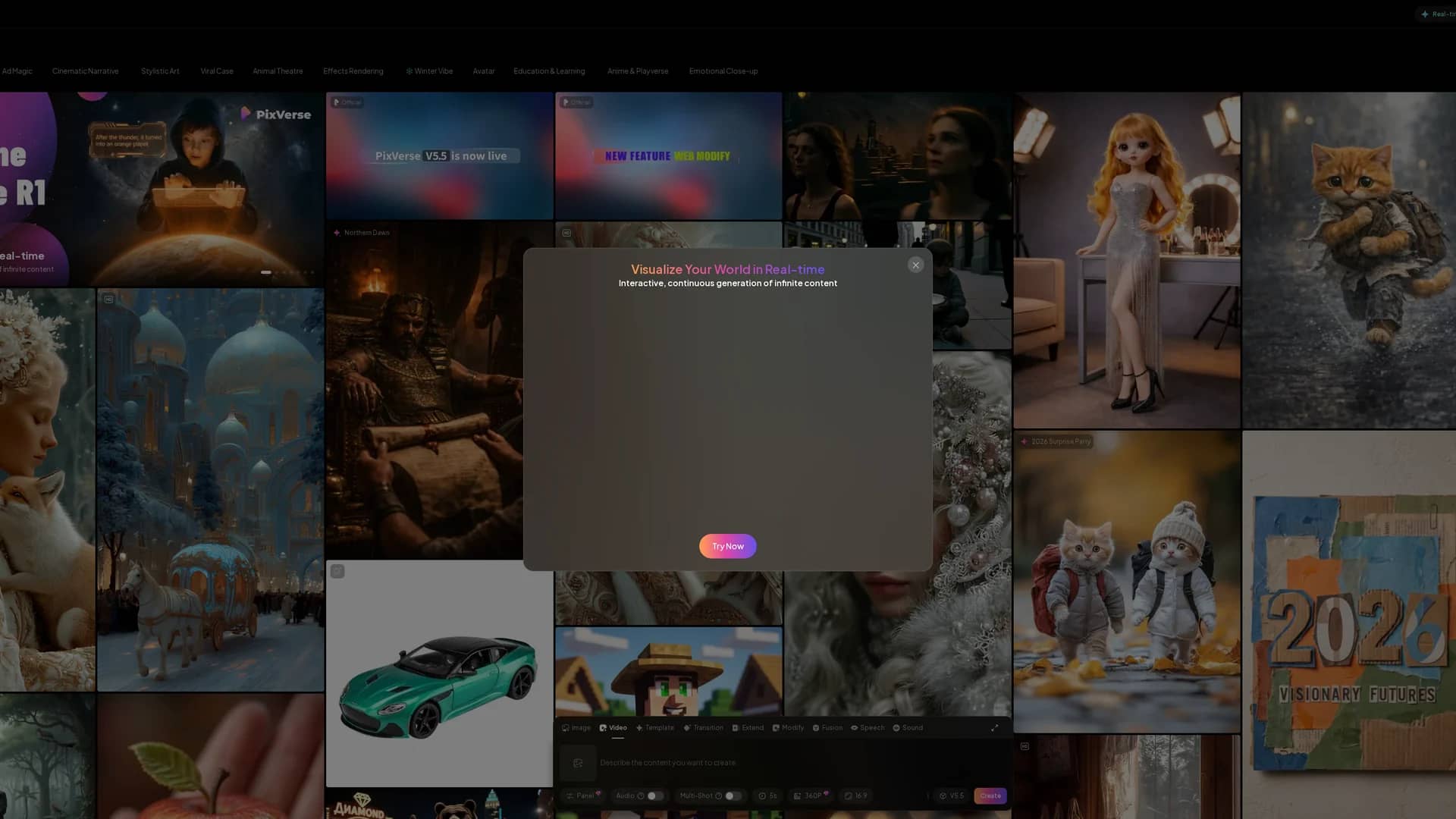This screenshot has width=1456, height=819.
Task: Open the blue palace carriage thumbnail
Action: [210, 490]
